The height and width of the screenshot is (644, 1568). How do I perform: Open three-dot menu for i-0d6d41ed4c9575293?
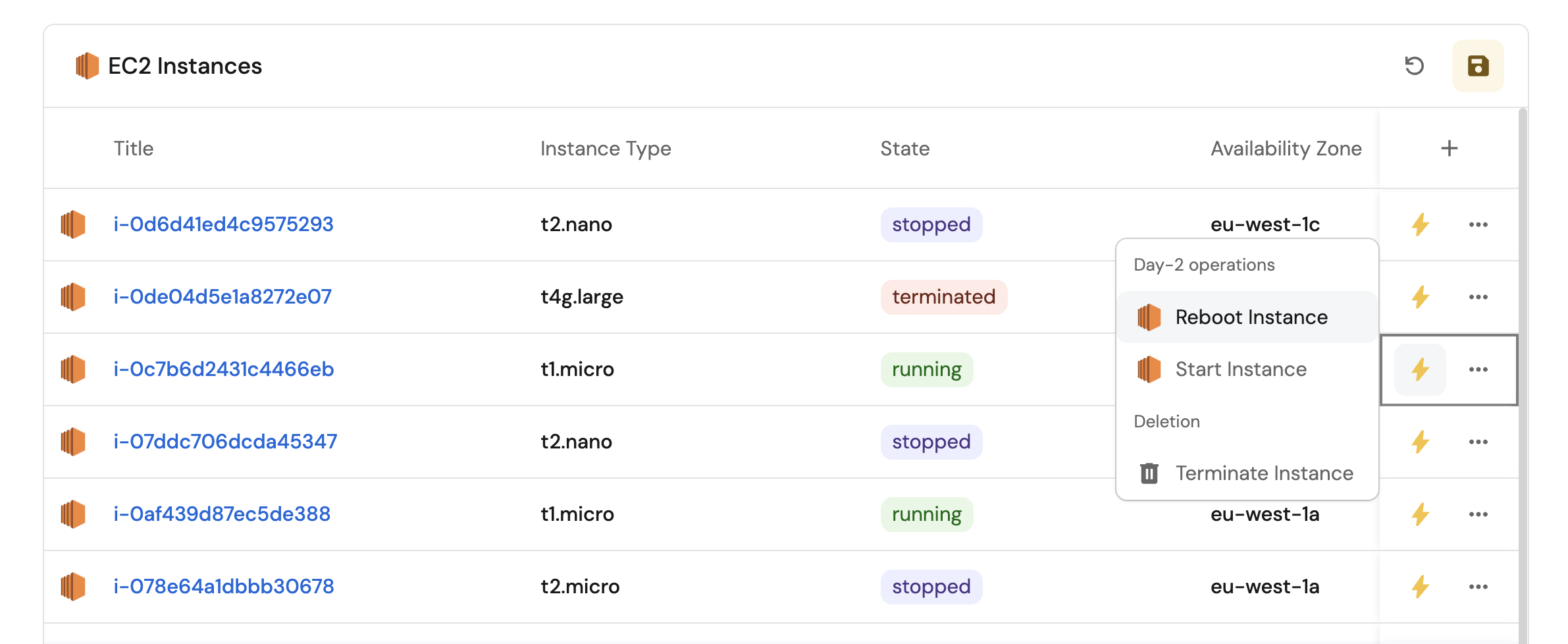(x=1478, y=225)
